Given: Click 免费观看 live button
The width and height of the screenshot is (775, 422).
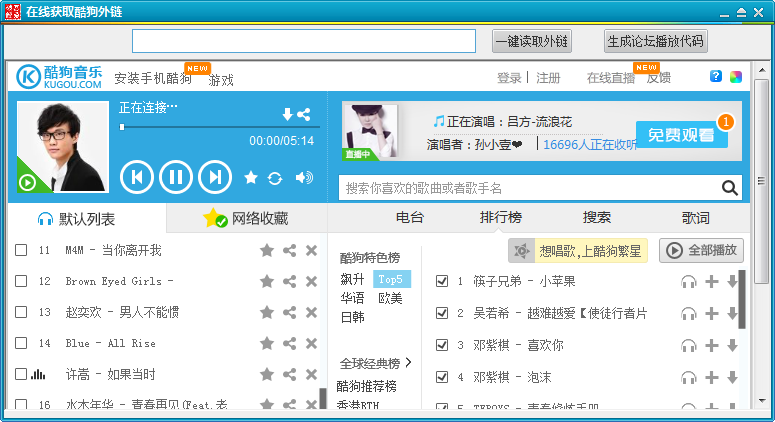Looking at the screenshot, I should (682, 134).
